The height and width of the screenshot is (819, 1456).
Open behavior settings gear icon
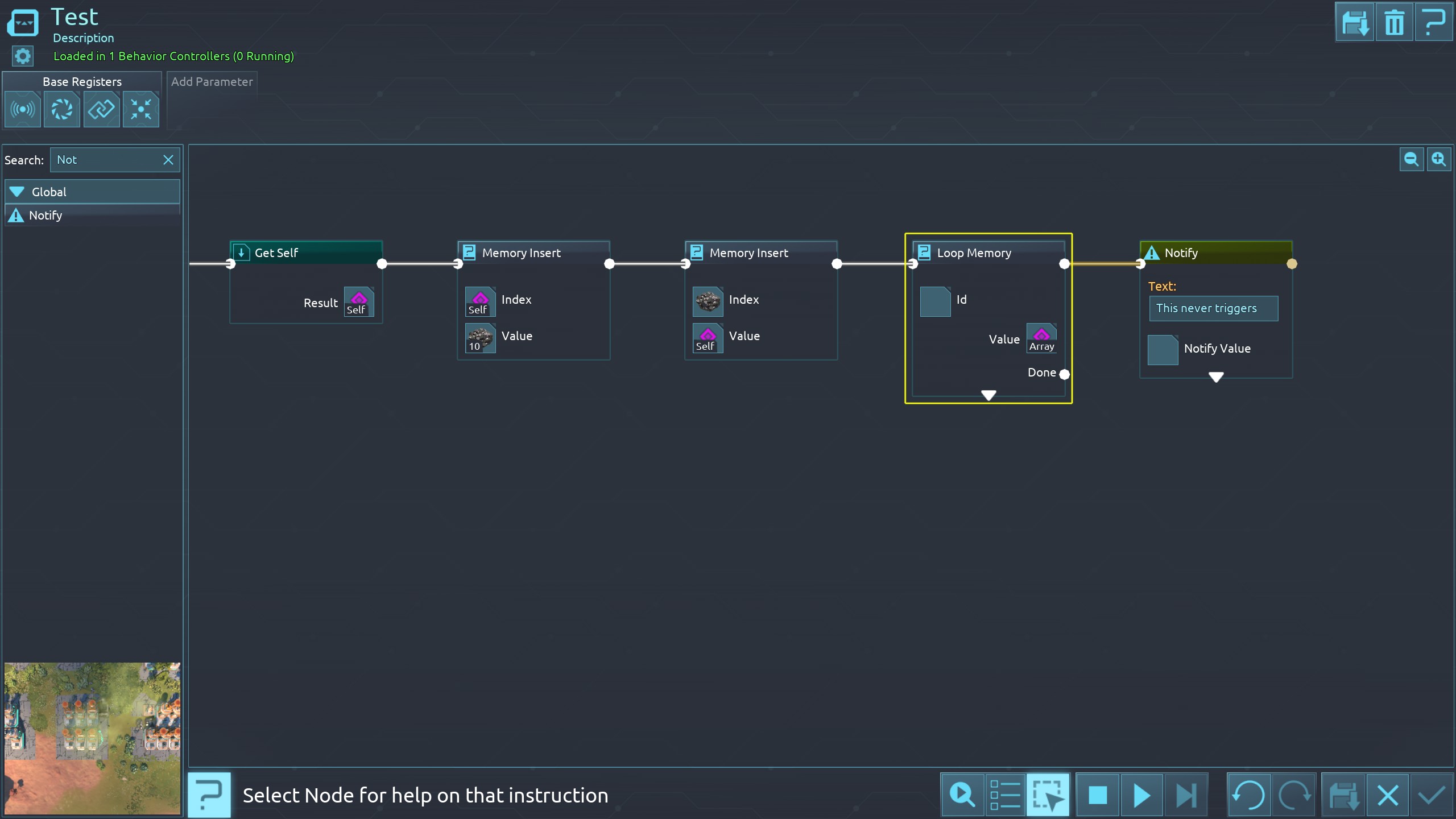[x=23, y=56]
